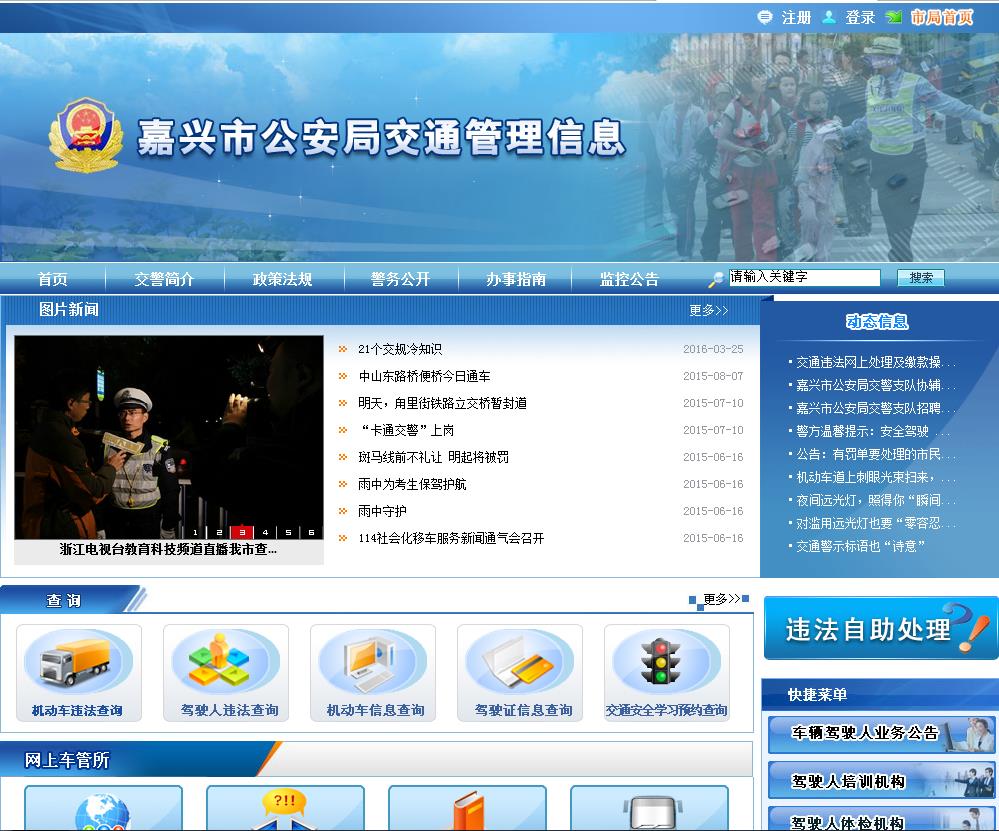
Task: Click the night traffic police news photo
Action: click(x=169, y=437)
